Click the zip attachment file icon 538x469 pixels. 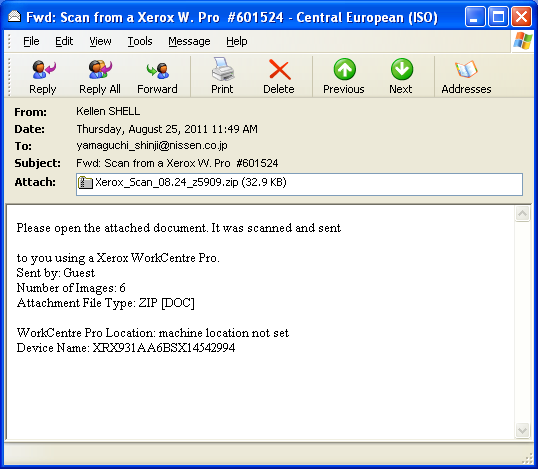click(x=85, y=182)
